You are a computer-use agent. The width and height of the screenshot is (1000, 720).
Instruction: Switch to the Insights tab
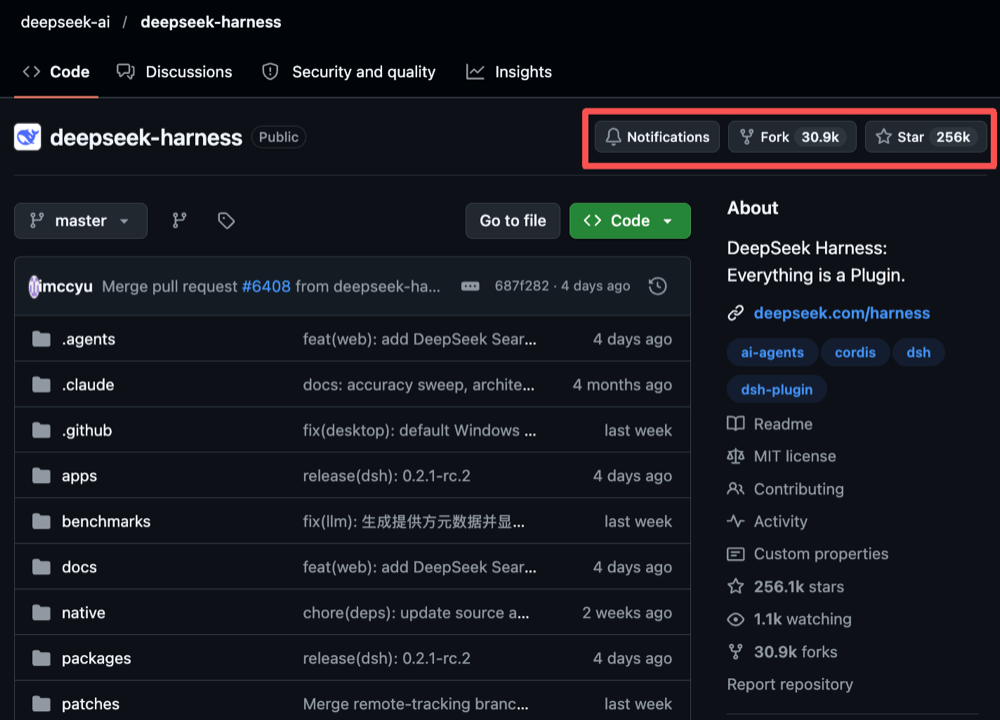(x=508, y=72)
